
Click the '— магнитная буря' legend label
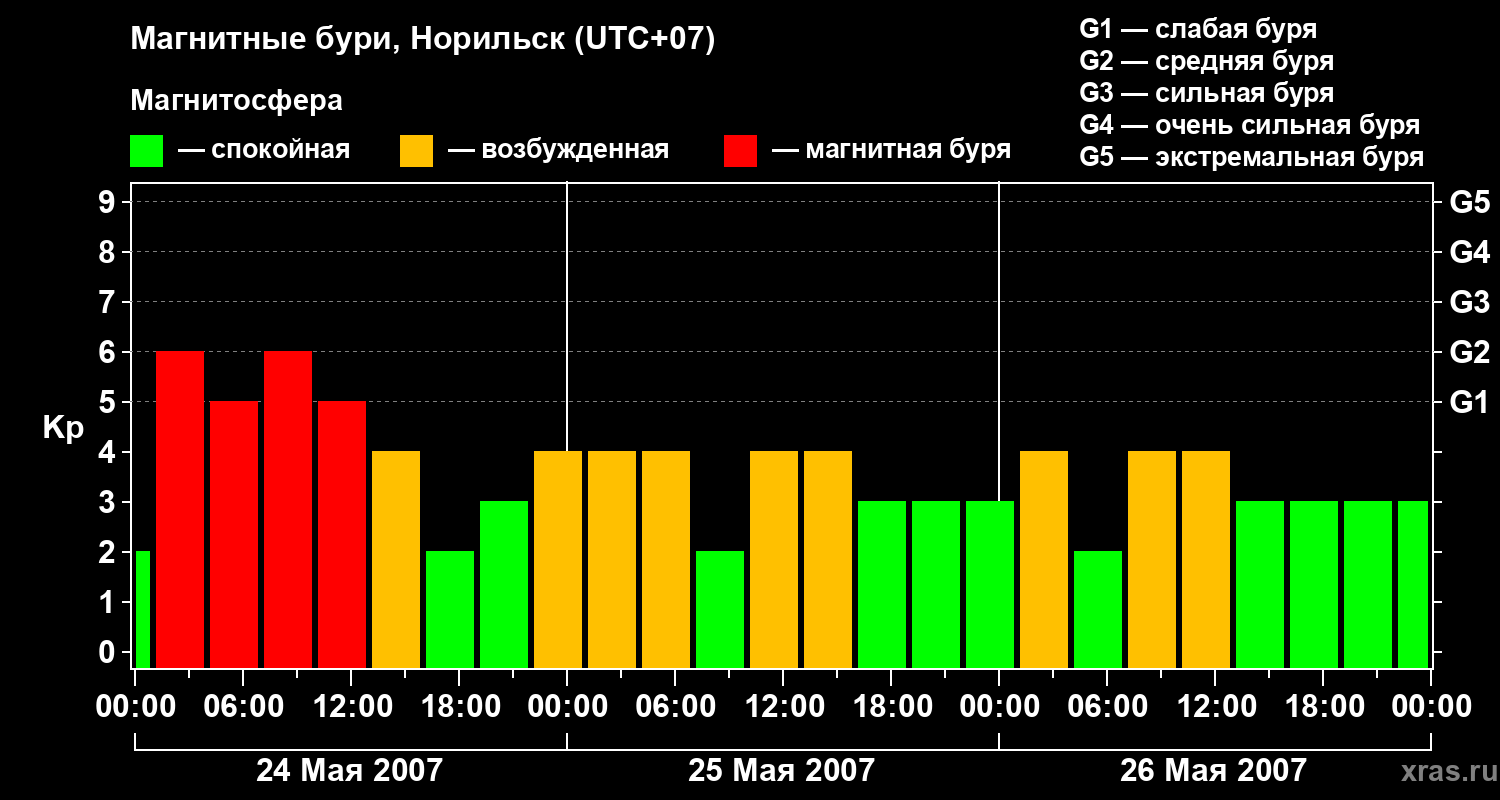coord(892,150)
